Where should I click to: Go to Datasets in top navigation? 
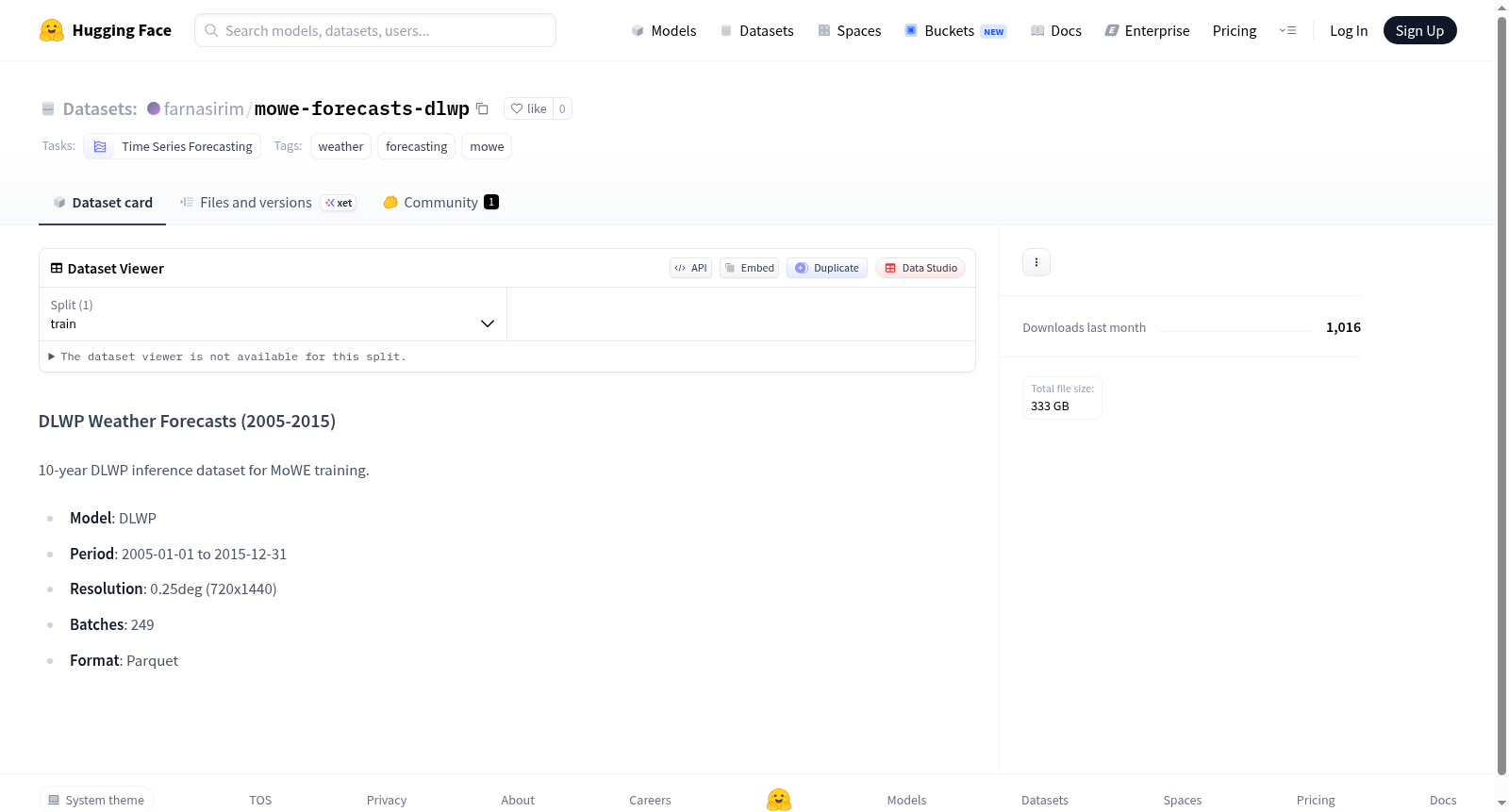(x=756, y=30)
